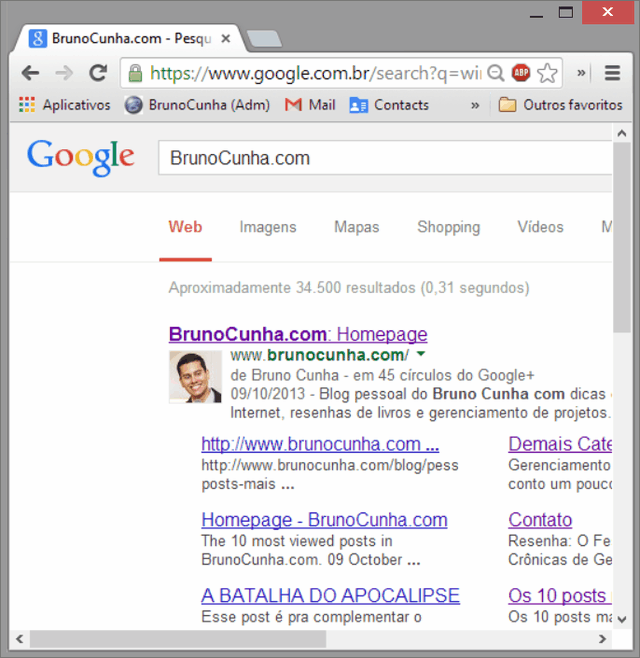Open the Aplicativos apps shortcut
Image resolution: width=640 pixels, height=658 pixels.
click(64, 105)
